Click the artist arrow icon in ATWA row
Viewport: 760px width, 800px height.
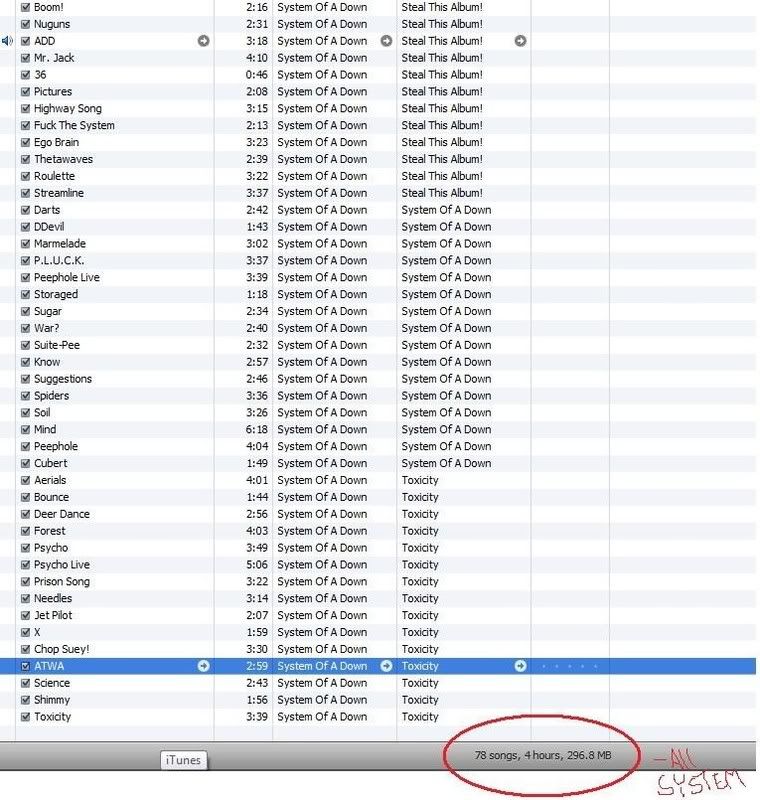tap(386, 666)
